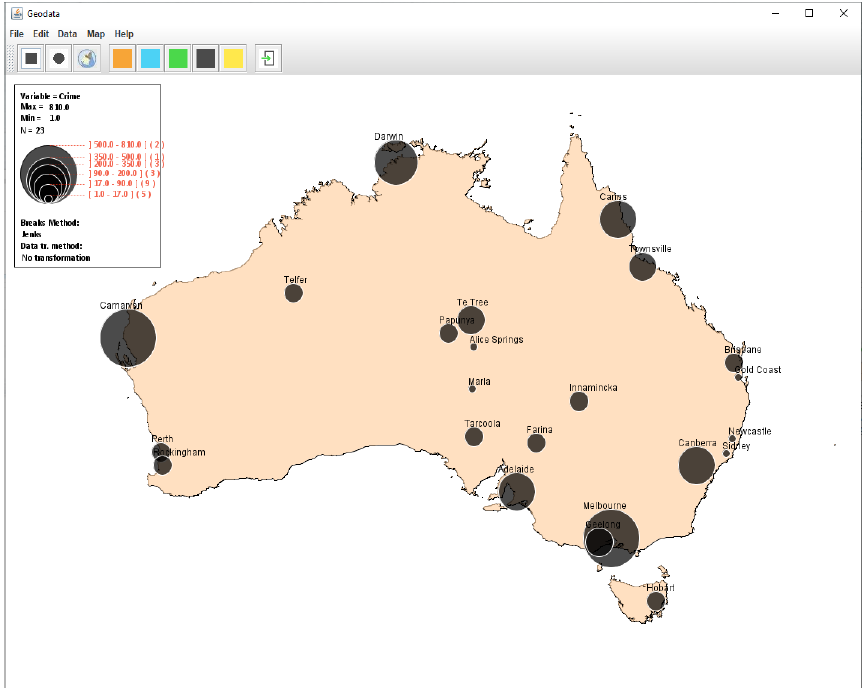
Task: Click the globe map icon
Action: coord(87,58)
